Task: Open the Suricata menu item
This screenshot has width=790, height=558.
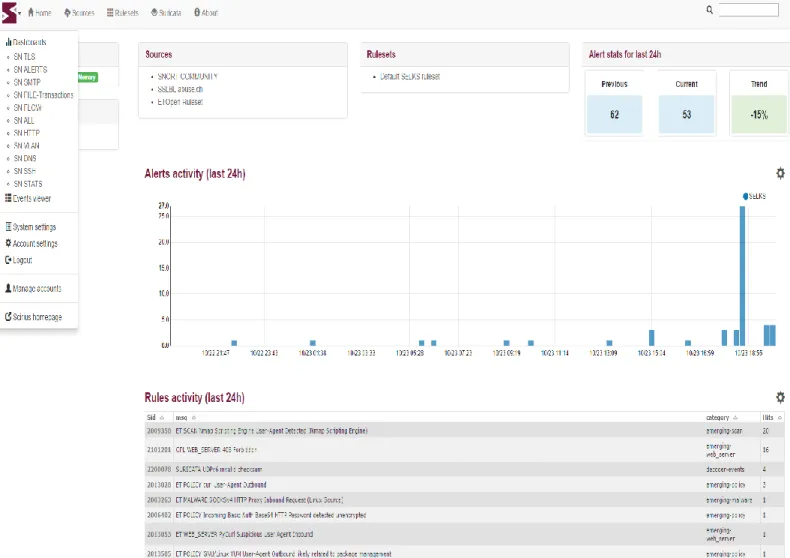Action: coord(166,13)
